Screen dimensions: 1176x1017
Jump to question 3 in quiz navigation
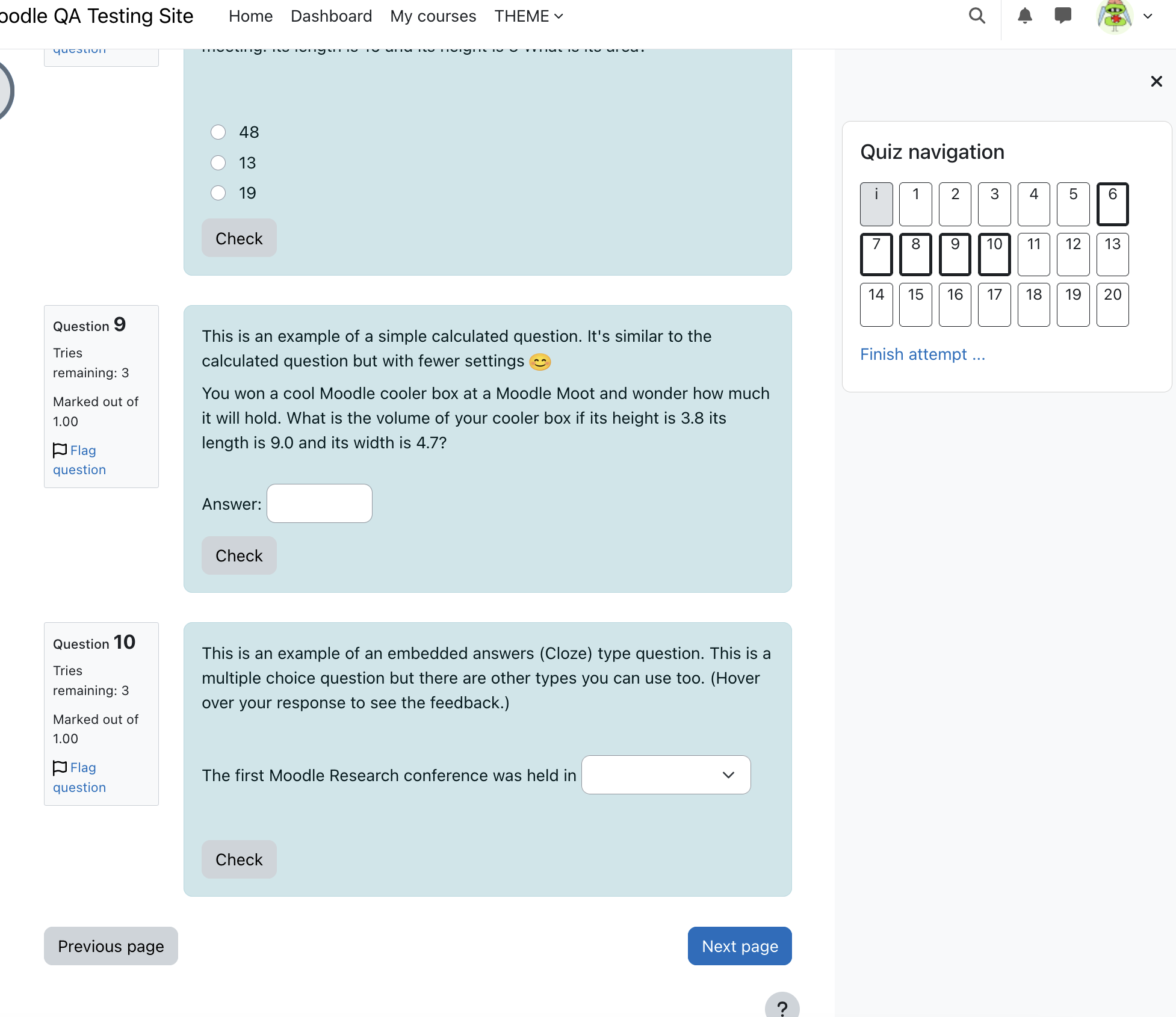coord(994,204)
